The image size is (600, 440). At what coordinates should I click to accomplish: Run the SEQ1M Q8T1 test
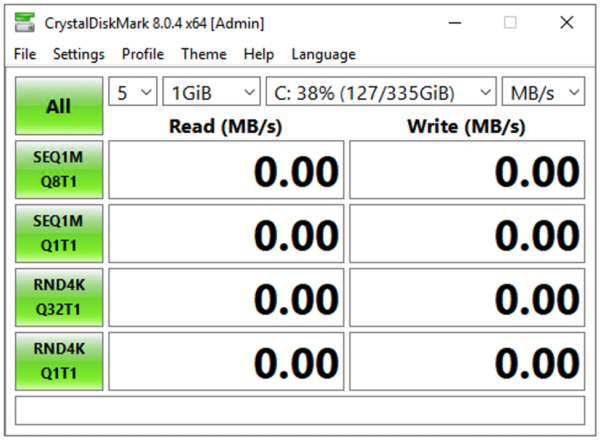tap(59, 170)
